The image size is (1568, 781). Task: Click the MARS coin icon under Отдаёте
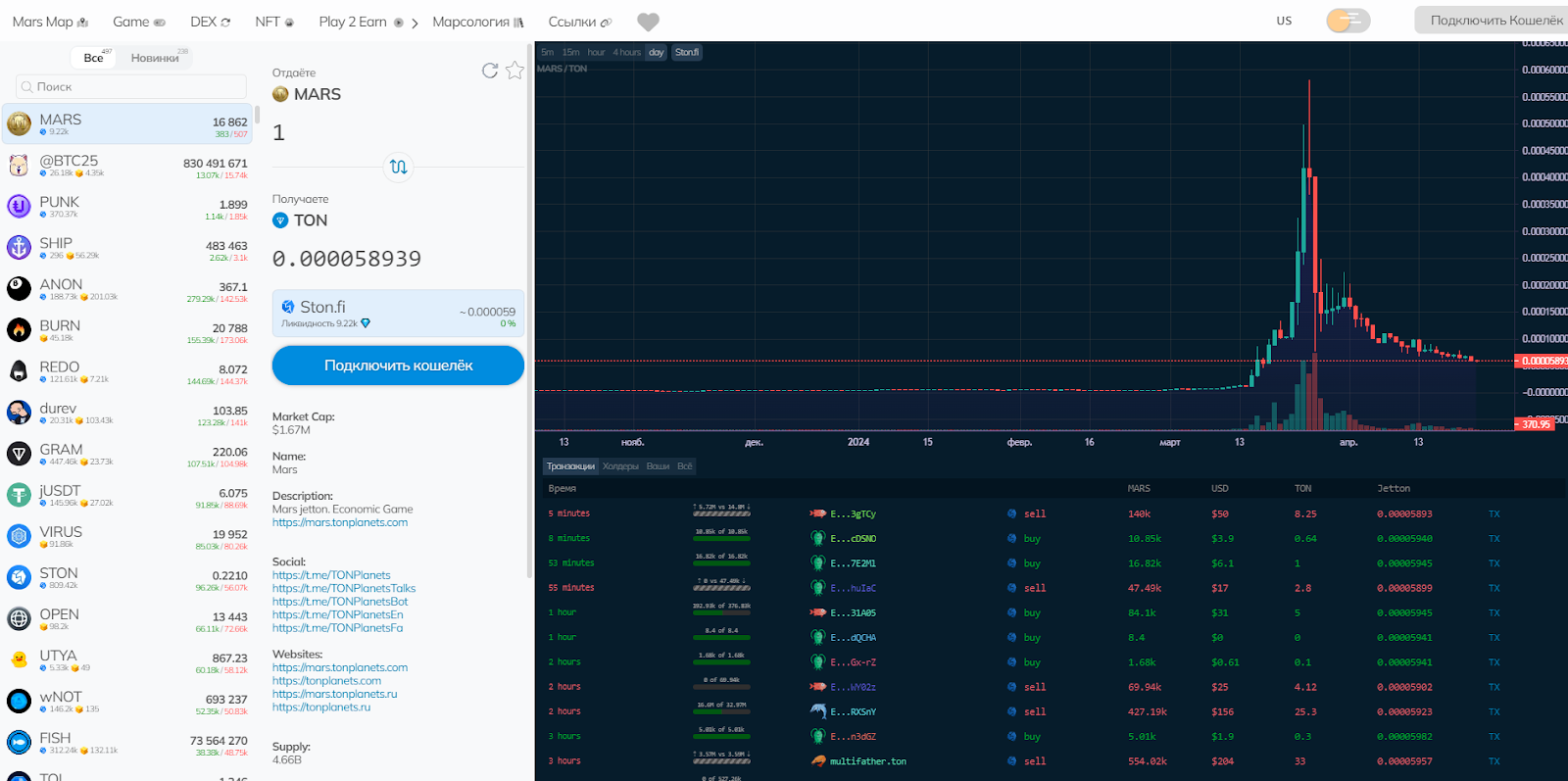[280, 94]
